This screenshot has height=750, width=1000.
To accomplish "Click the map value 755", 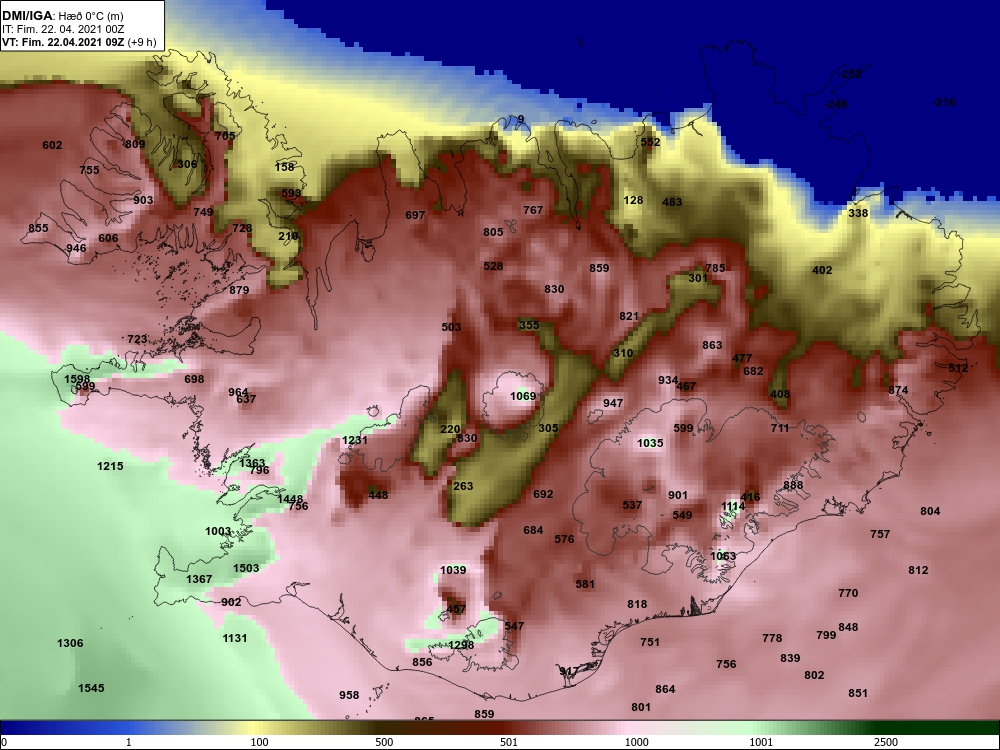I will pos(89,170).
